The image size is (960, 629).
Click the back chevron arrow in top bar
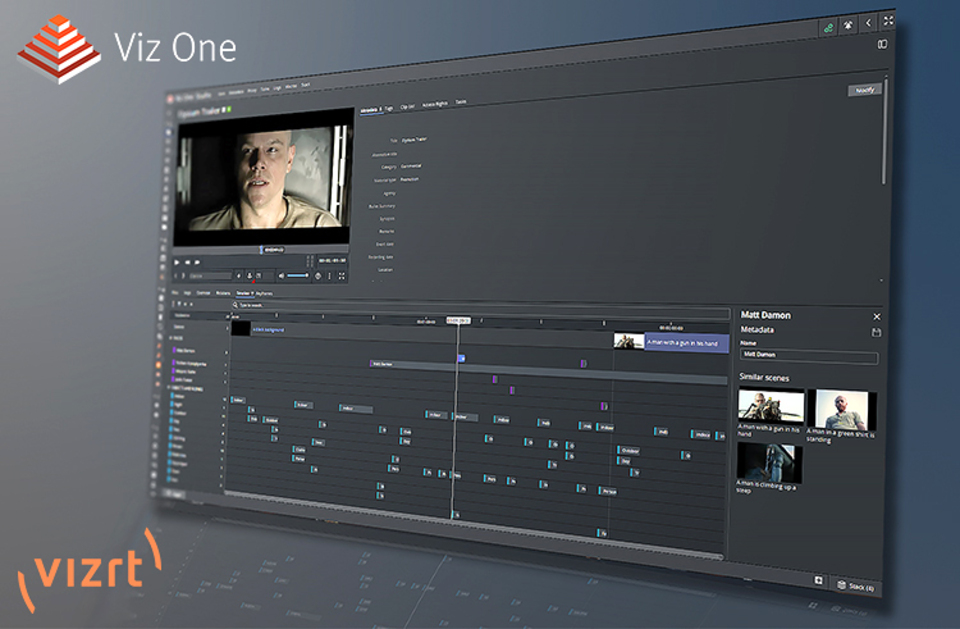[868, 22]
